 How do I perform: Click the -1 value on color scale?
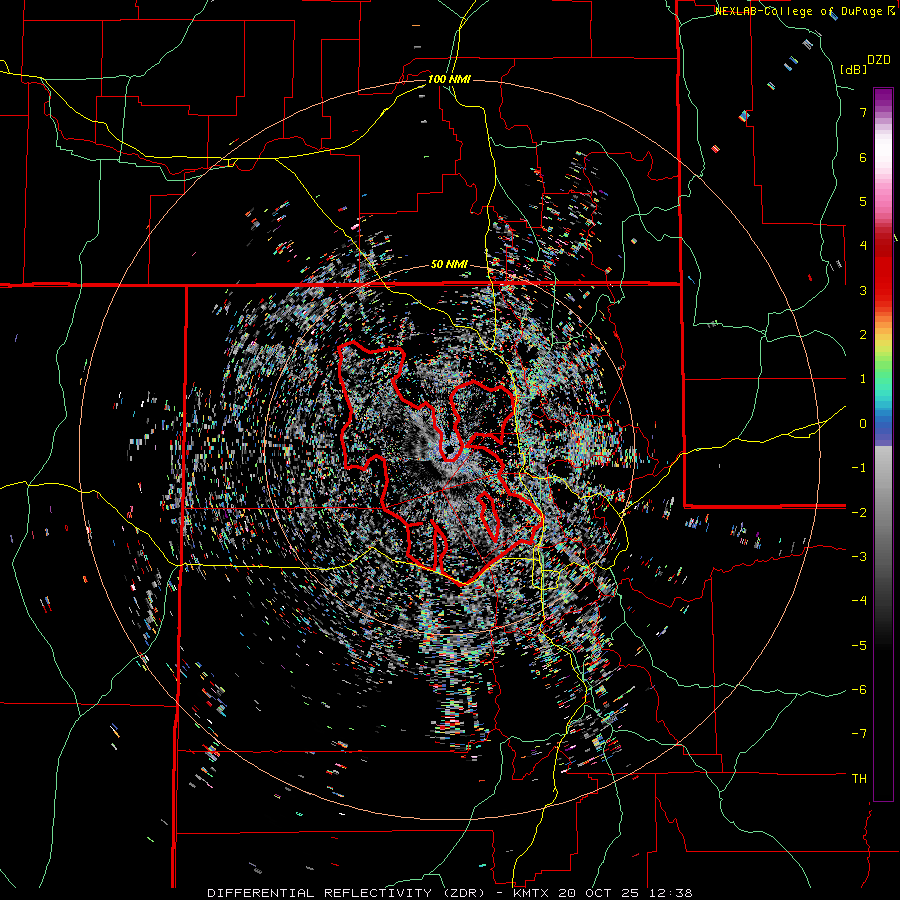coord(859,468)
